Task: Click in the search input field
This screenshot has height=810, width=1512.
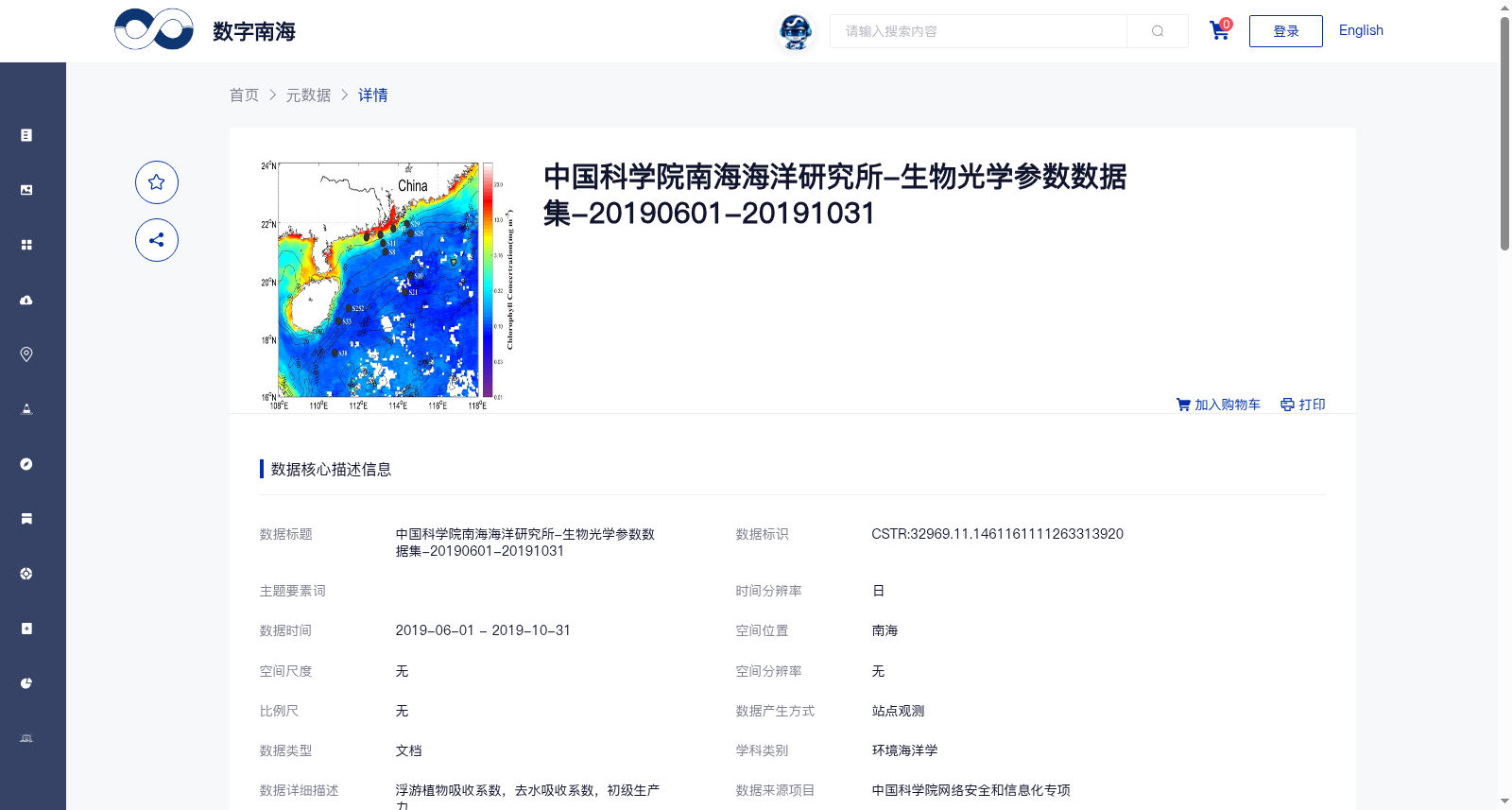Action: pyautogui.click(x=978, y=31)
